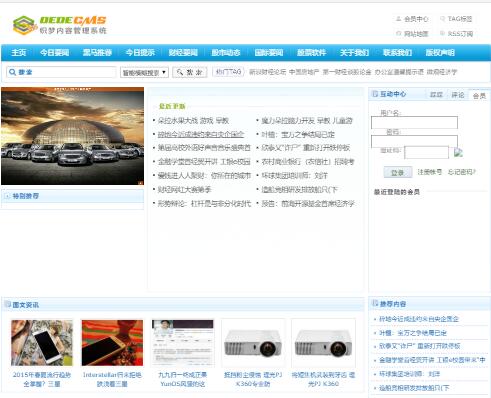Switch to the 评论 tab

click(x=458, y=95)
